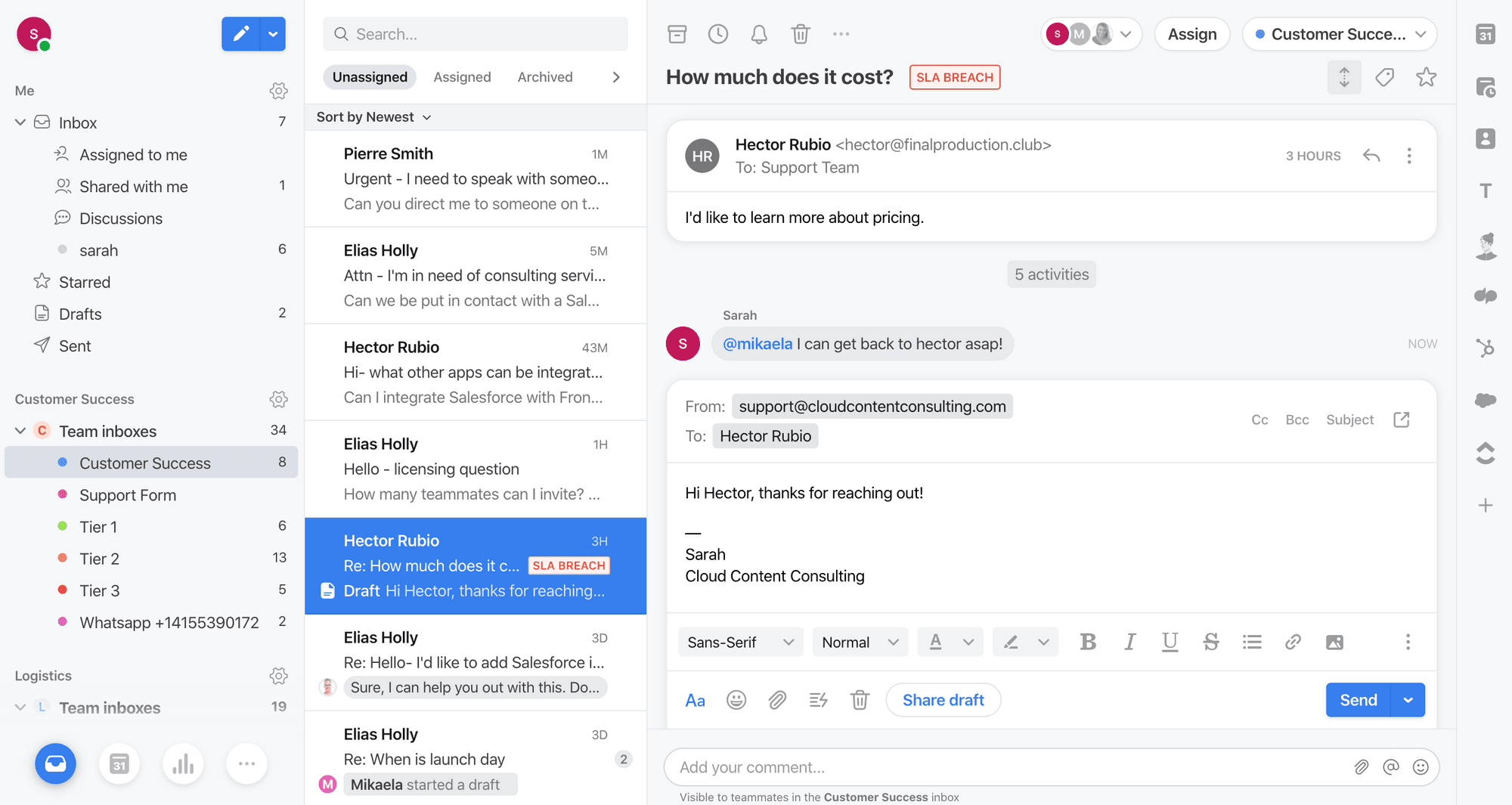Star the conversation
Screen dimensions: 1512x805
coord(1426,77)
